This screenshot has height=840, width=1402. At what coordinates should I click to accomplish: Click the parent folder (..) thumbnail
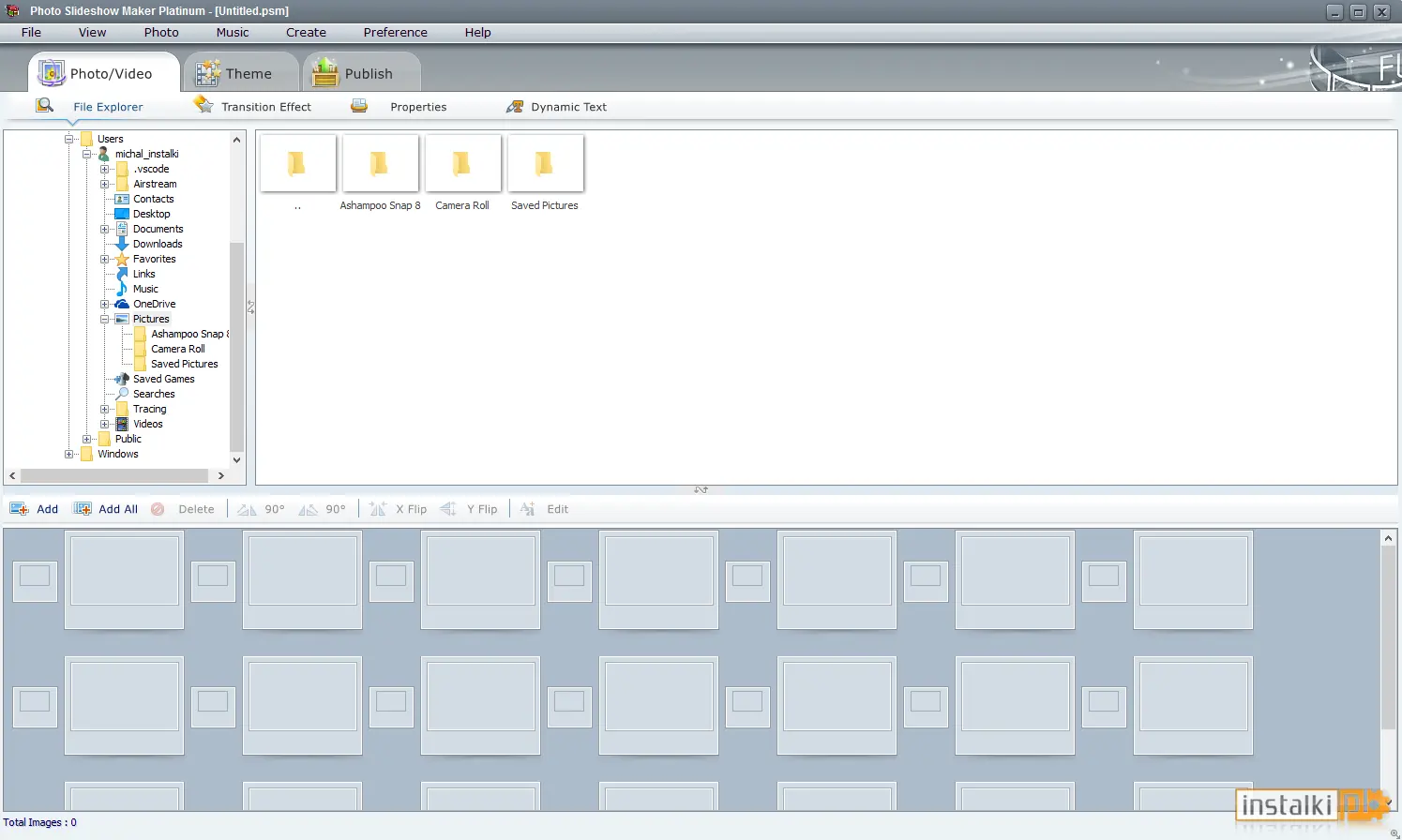click(x=297, y=163)
